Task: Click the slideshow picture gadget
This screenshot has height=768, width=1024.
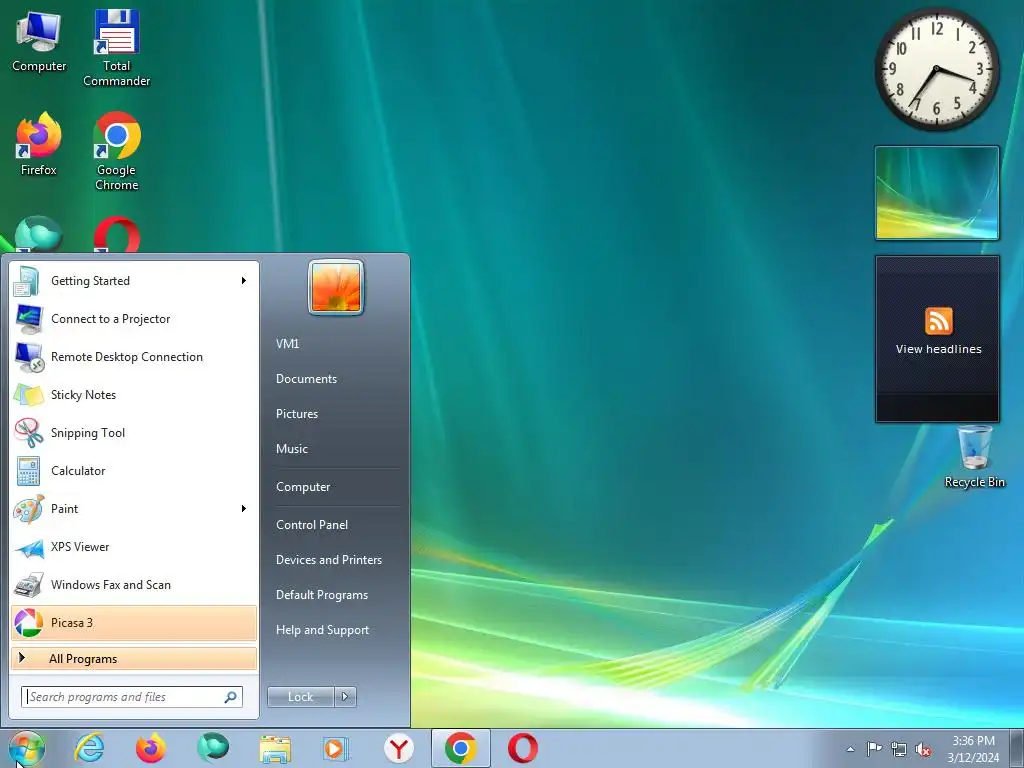Action: (x=936, y=193)
